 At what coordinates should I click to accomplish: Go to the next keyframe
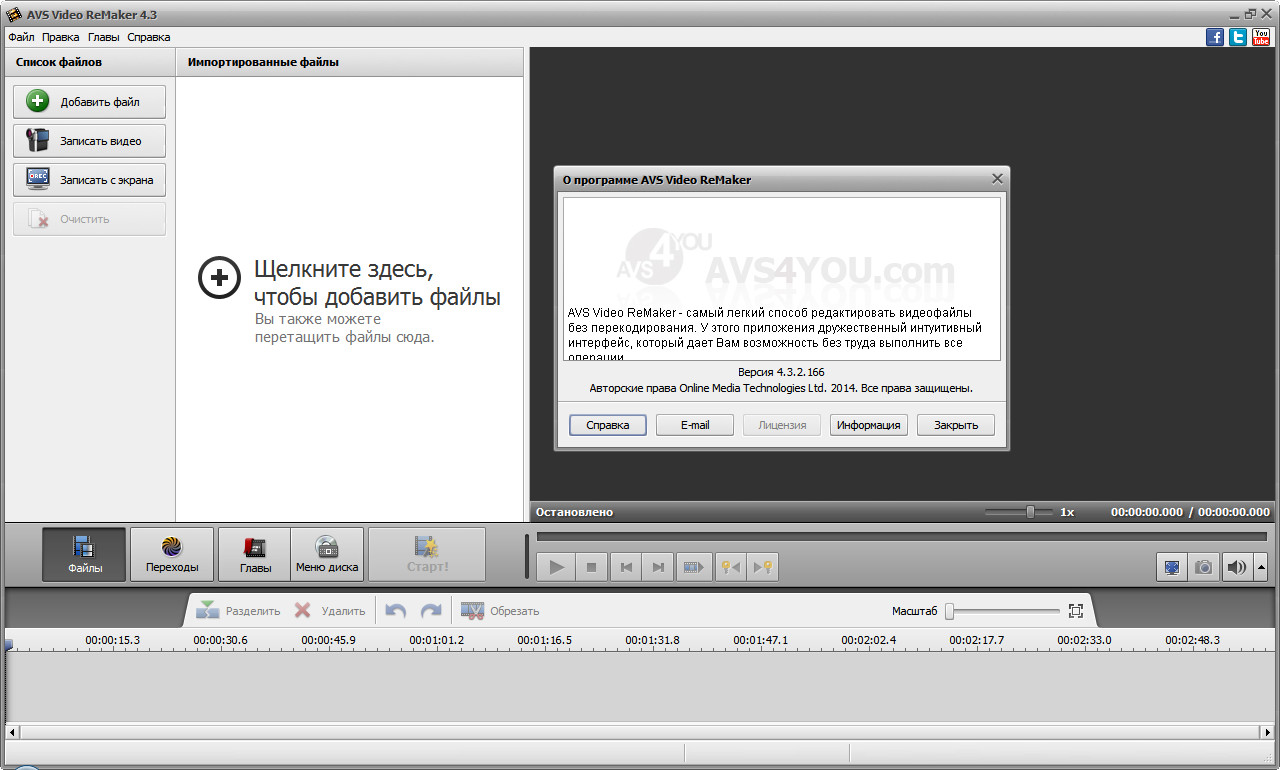pyautogui.click(x=763, y=567)
